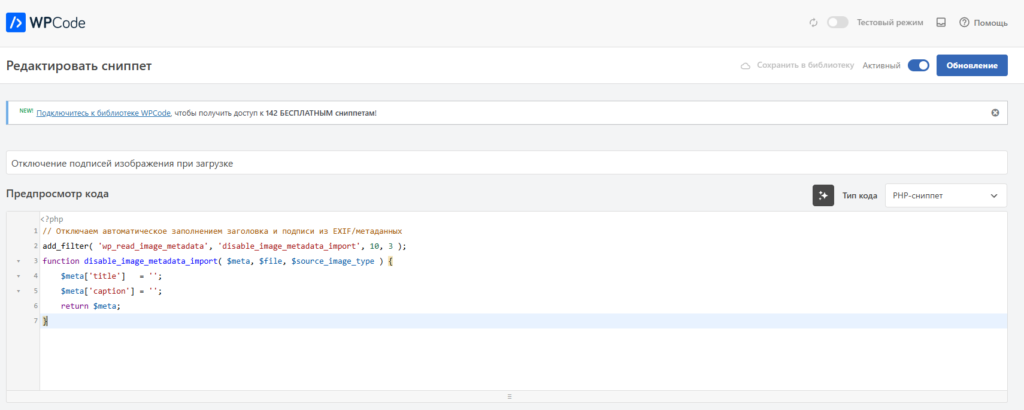
Task: Click the WPCode logo
Action: 46,23
